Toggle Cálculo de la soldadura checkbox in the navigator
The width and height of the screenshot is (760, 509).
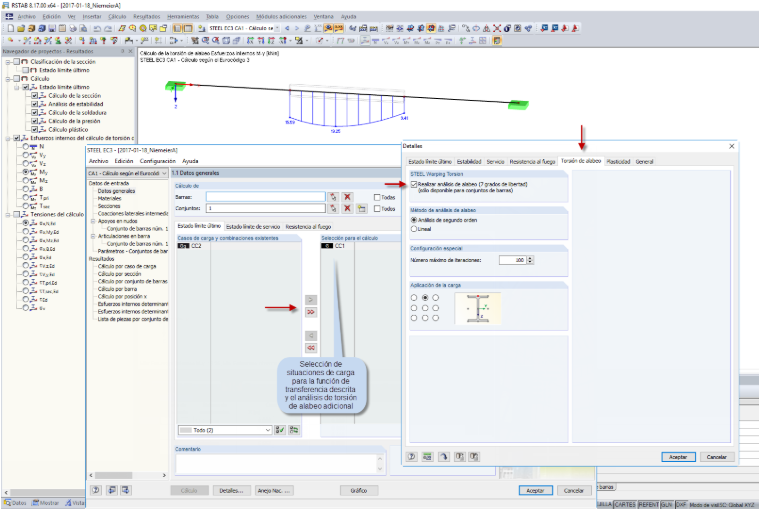tap(34, 112)
